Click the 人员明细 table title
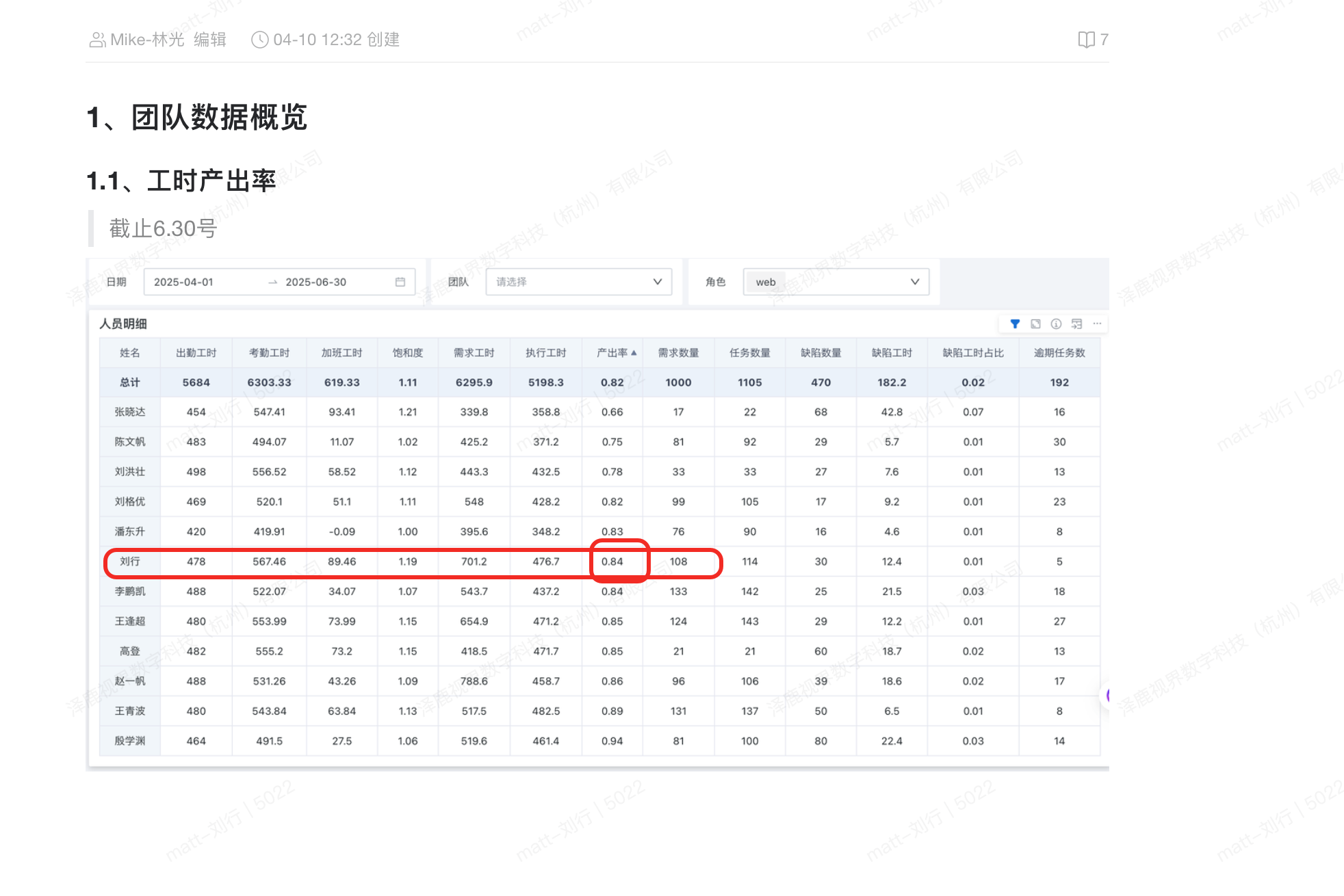The height and width of the screenshot is (896, 1344). pos(123,324)
